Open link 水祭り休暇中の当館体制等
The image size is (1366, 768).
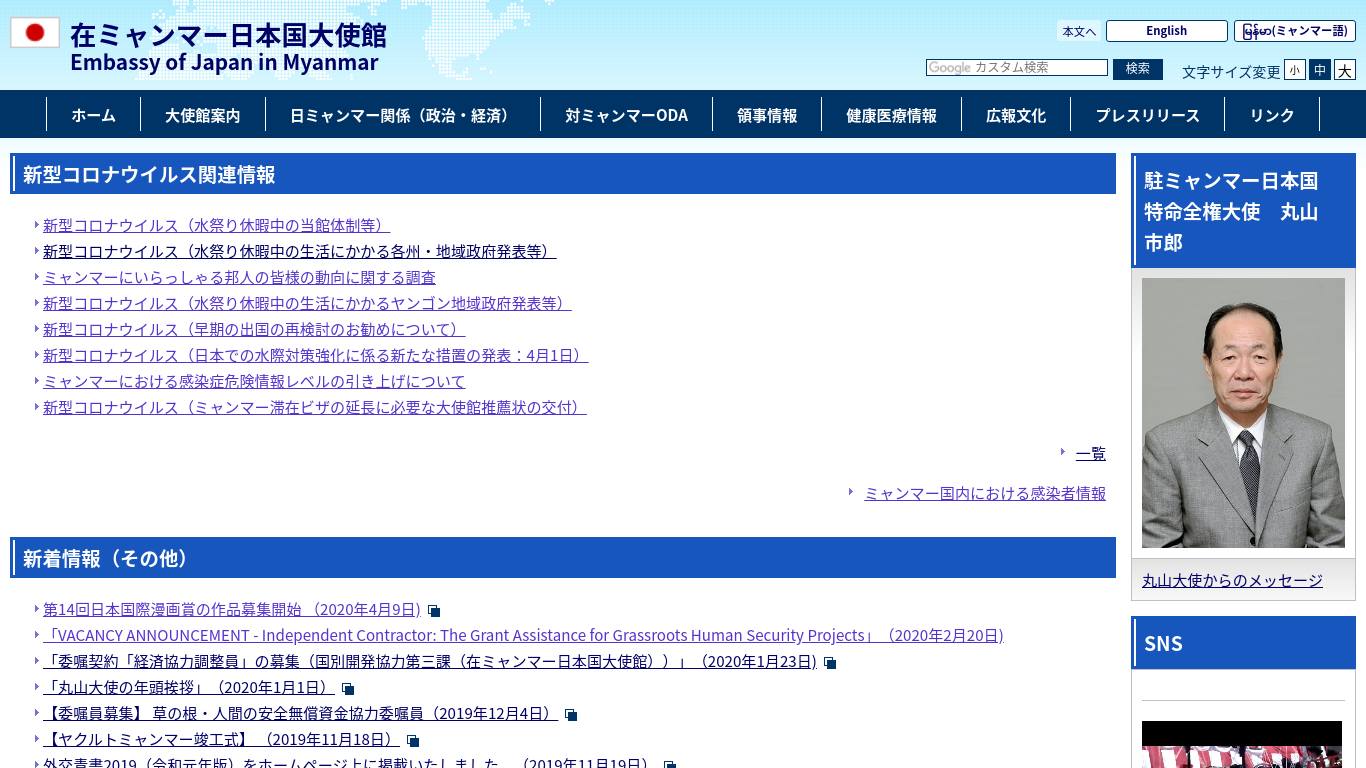(216, 226)
